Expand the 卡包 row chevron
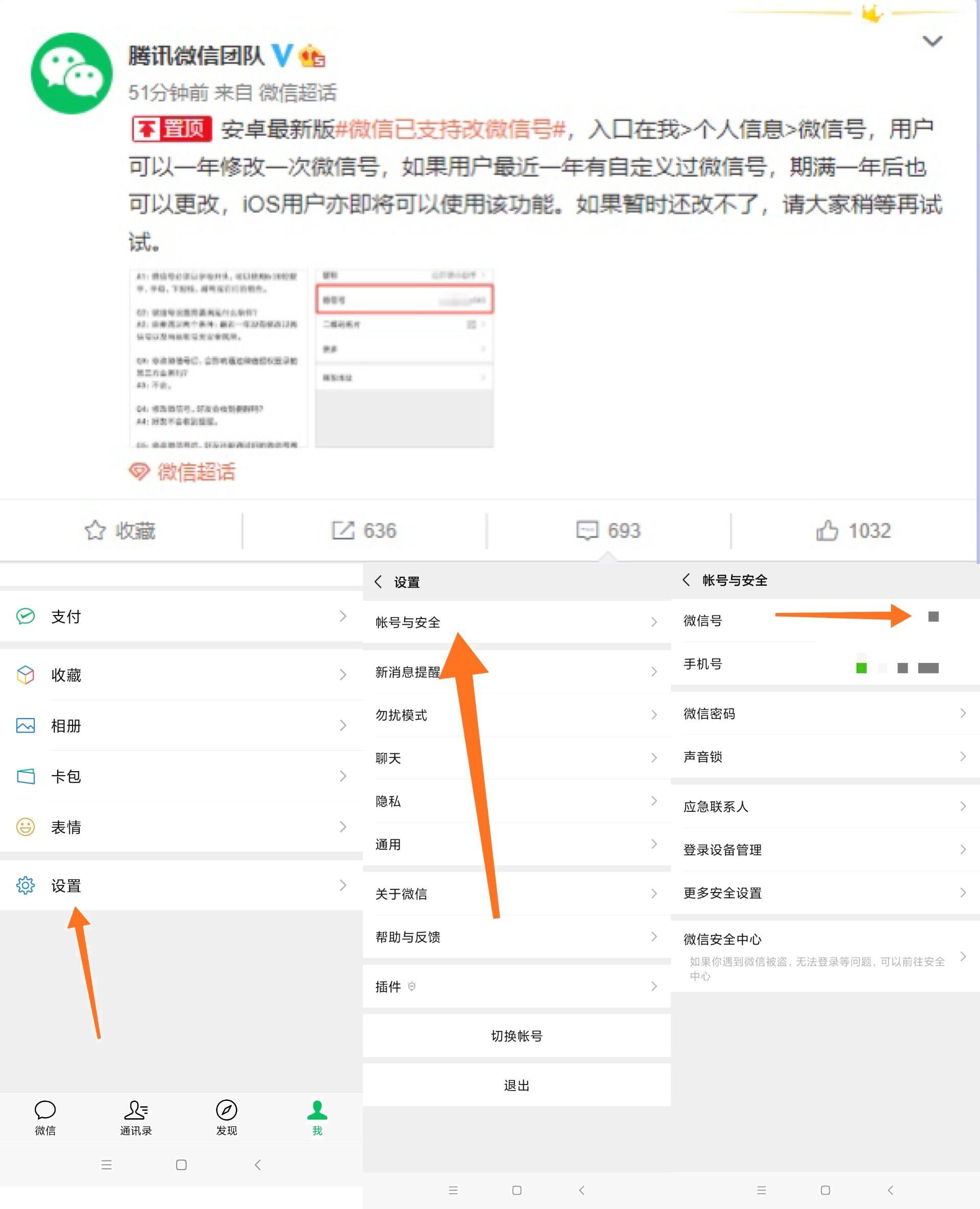The width and height of the screenshot is (980, 1209). 342,776
